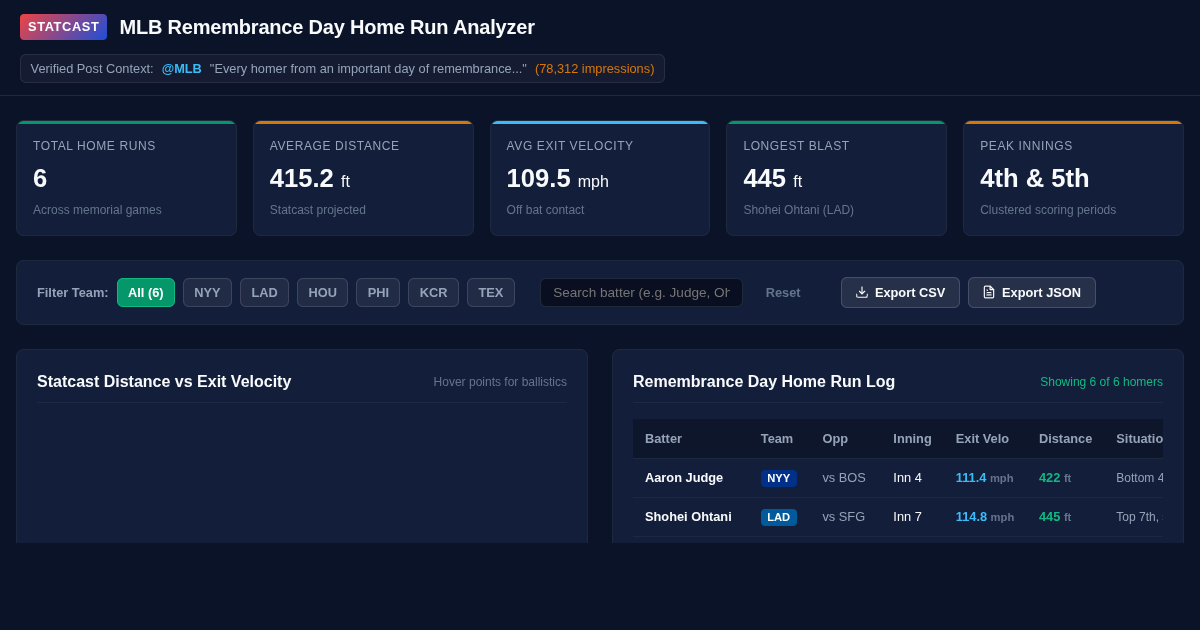Sort by the Batter column header
The width and height of the screenshot is (1200, 630).
pos(663,438)
